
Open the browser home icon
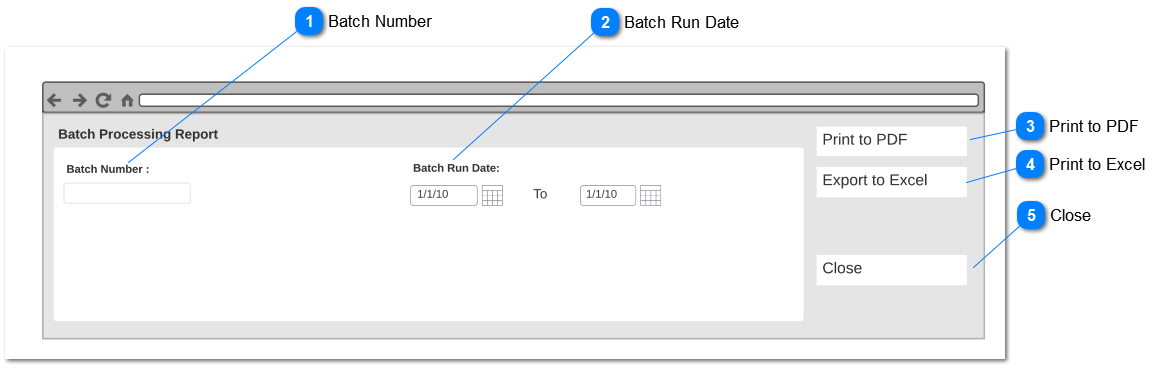pyautogui.click(x=127, y=101)
